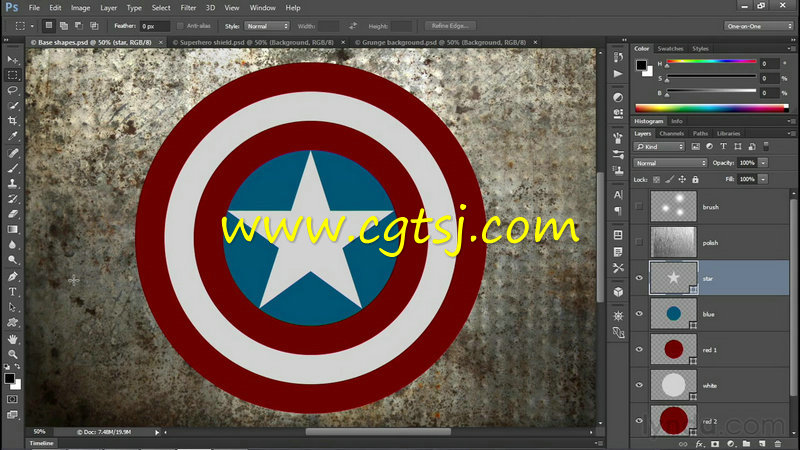This screenshot has width=800, height=450.
Task: Open the marquee Style dropdown
Action: (x=267, y=26)
